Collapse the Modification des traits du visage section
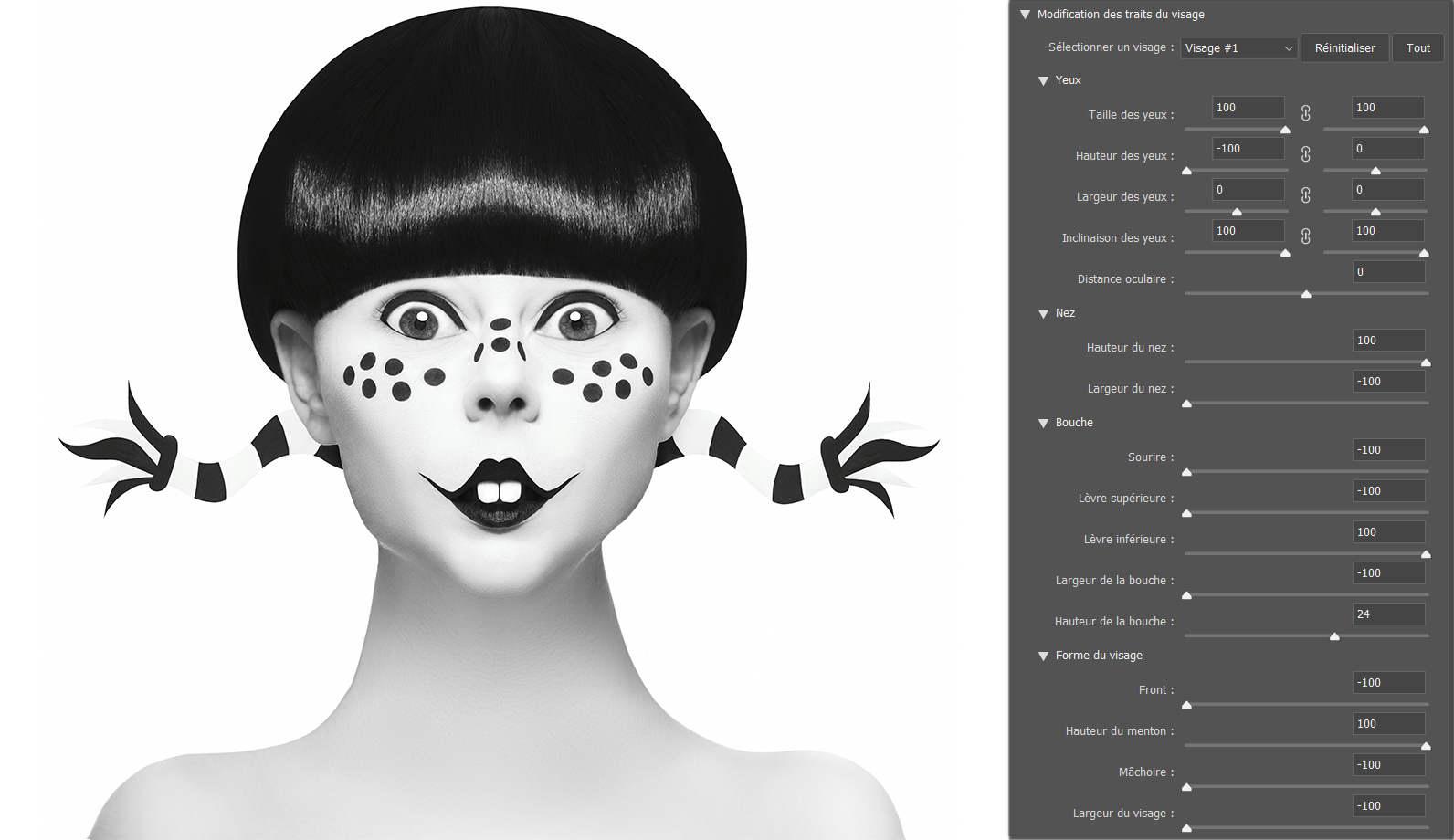This screenshot has width=1454, height=840. pos(1025,15)
